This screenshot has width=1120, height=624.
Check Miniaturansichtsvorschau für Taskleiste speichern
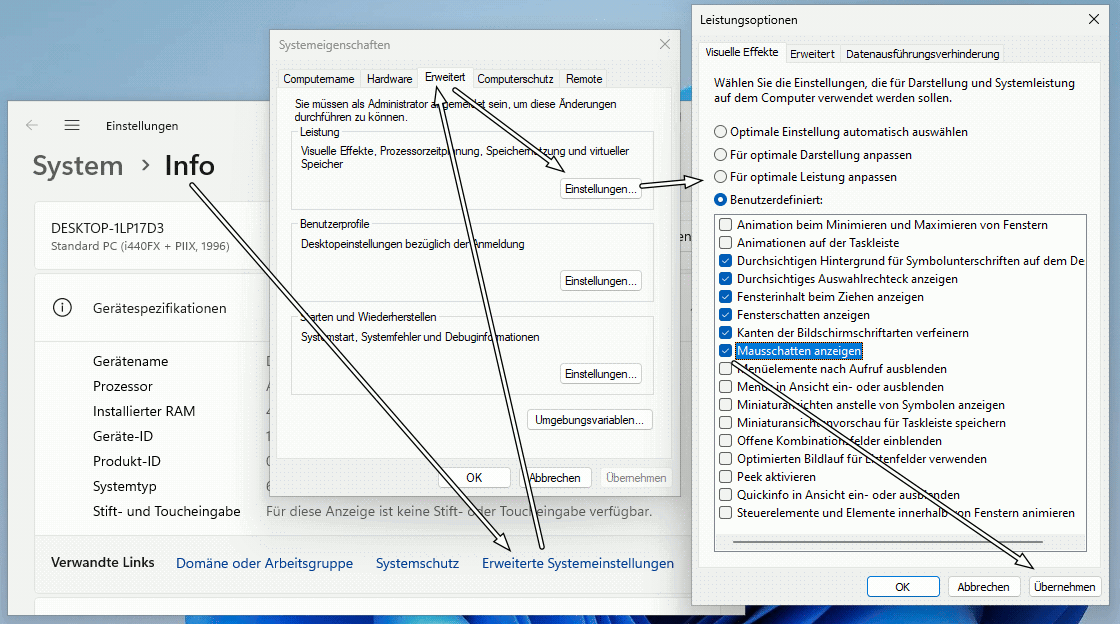click(x=726, y=423)
